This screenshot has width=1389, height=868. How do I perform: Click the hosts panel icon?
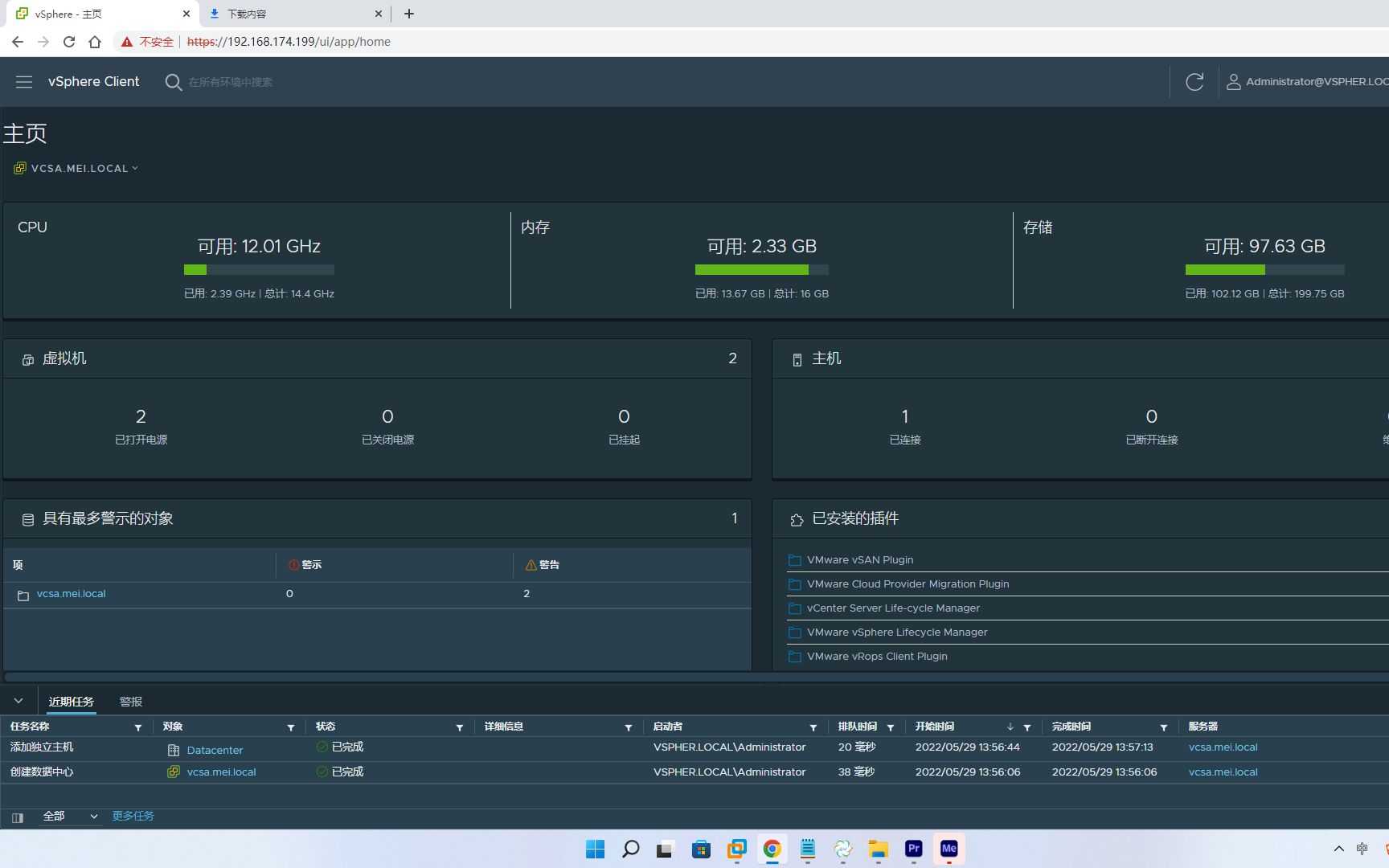(x=797, y=359)
